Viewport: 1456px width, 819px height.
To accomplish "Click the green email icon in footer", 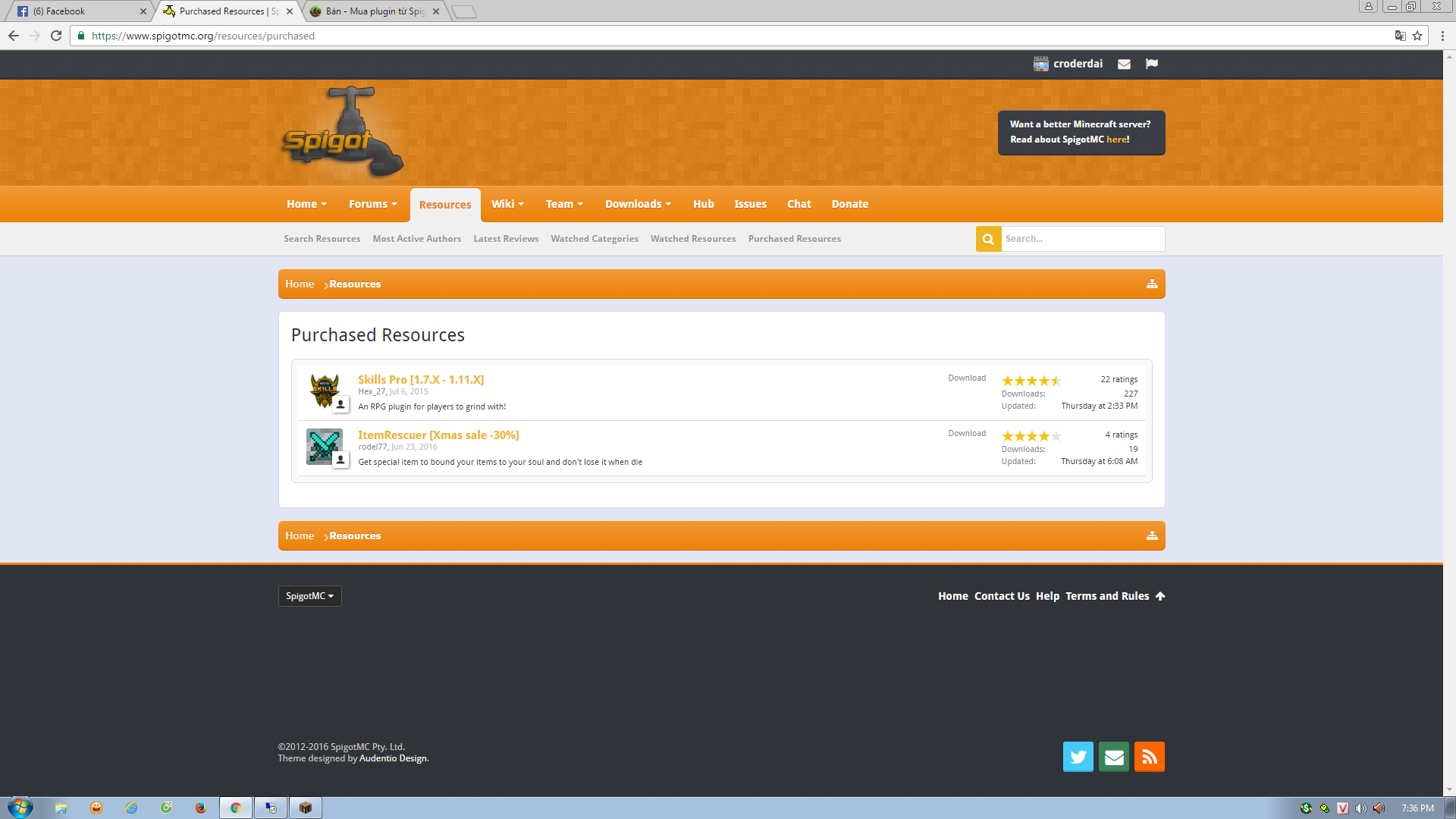I will coord(1113,757).
